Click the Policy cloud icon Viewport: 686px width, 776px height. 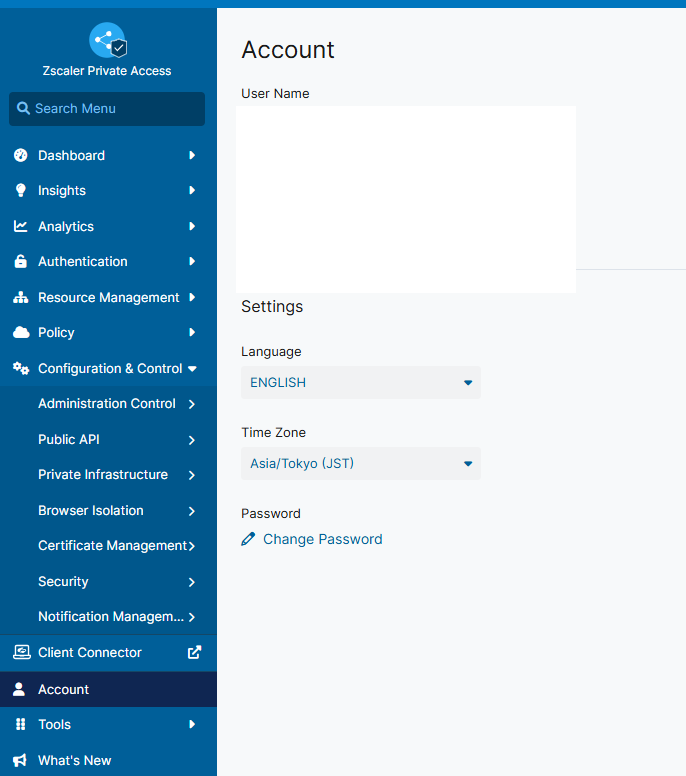pyautogui.click(x=21, y=333)
